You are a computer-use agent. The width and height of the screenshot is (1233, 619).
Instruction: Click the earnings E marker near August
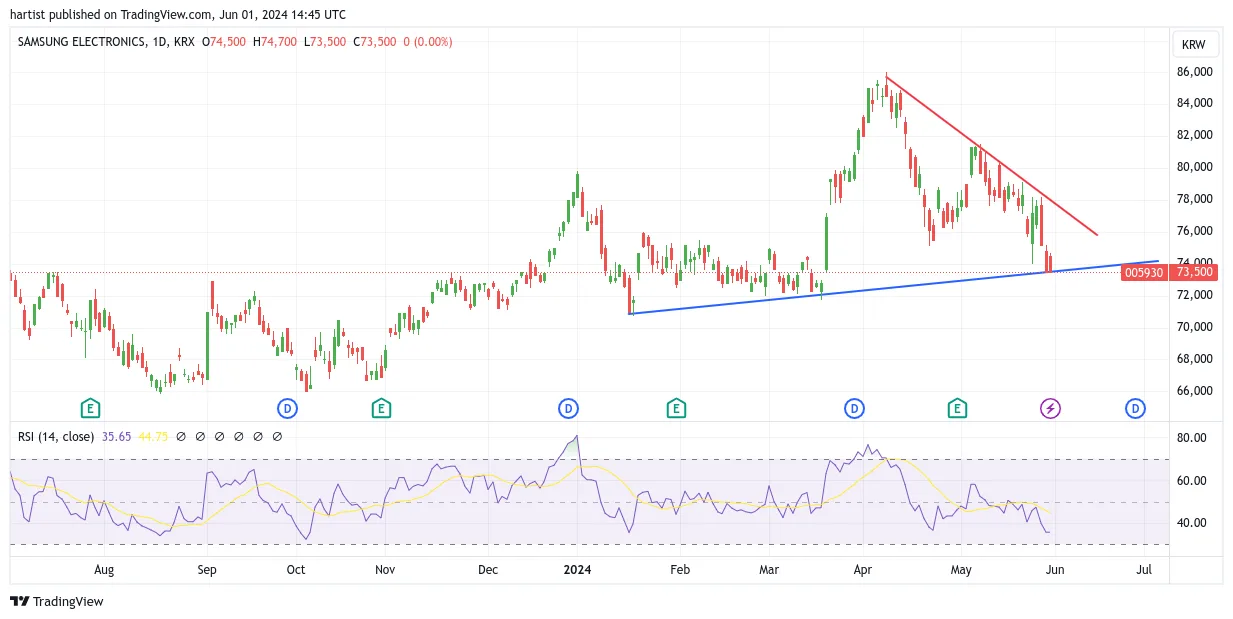(90, 408)
